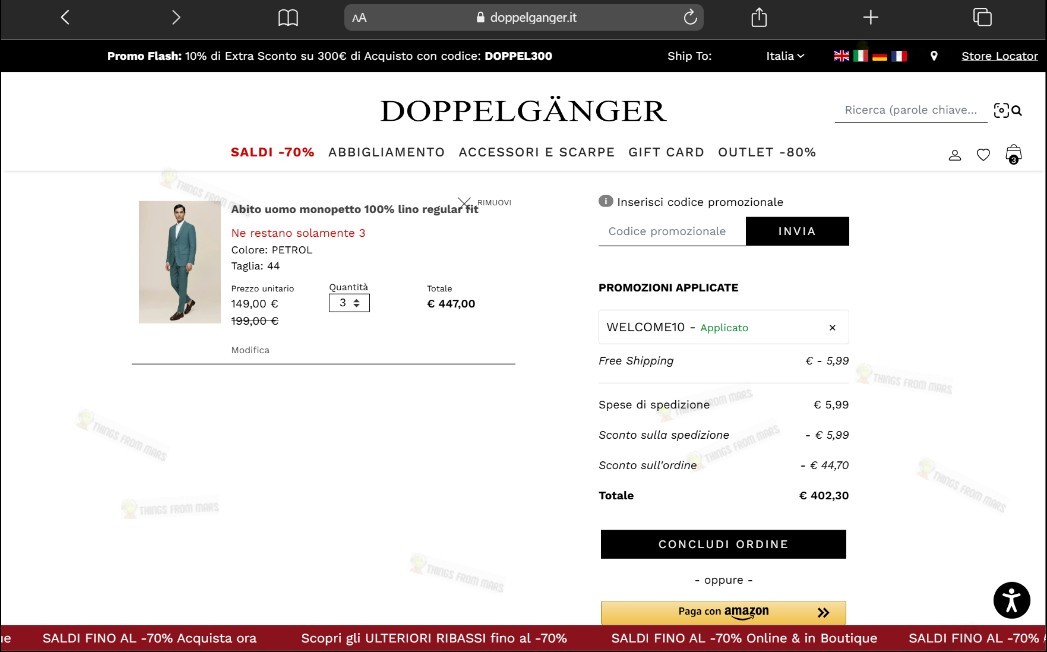Change the Quantità stepper value
The image size is (1047, 652).
tap(349, 303)
